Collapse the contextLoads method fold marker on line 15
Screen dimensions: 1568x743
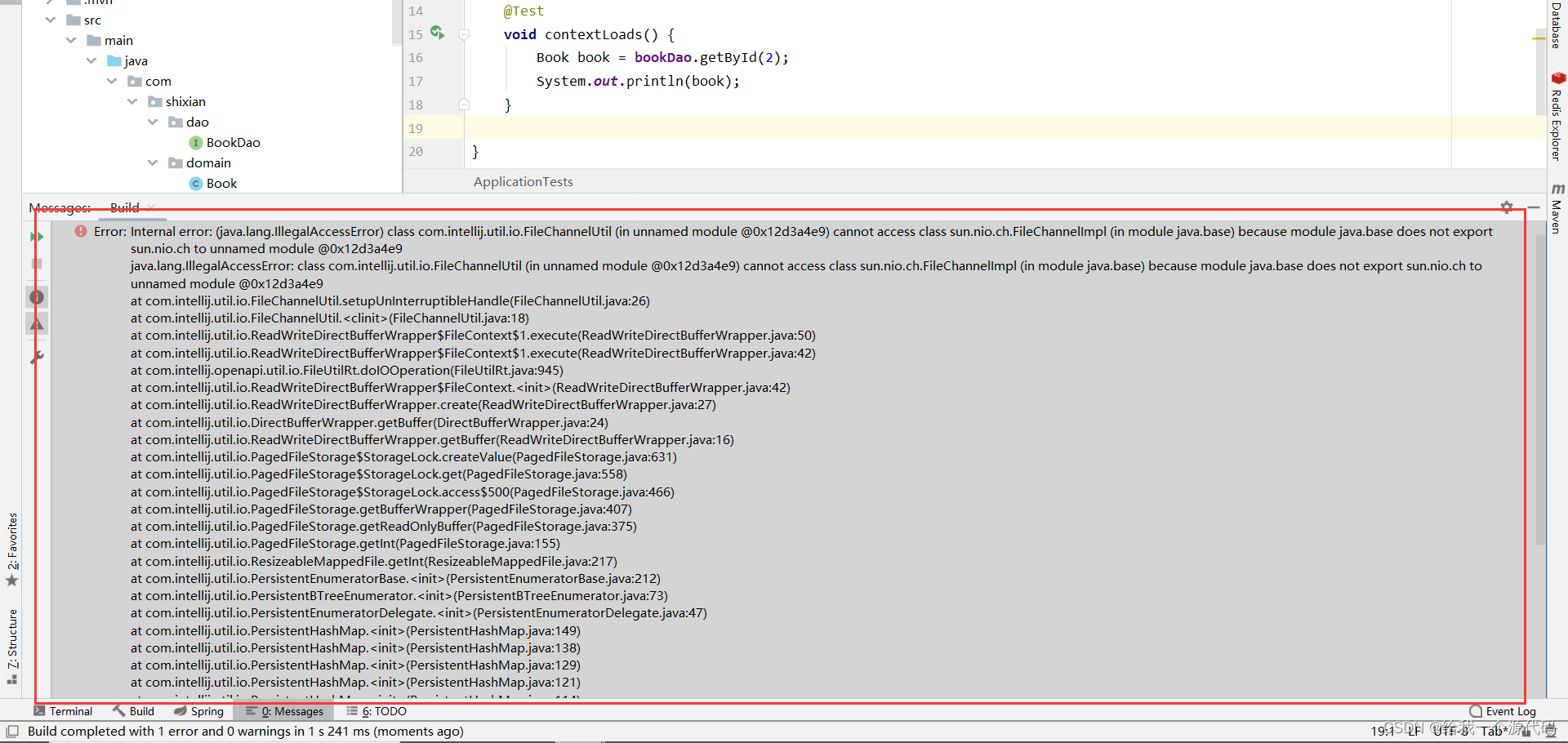pos(464,34)
